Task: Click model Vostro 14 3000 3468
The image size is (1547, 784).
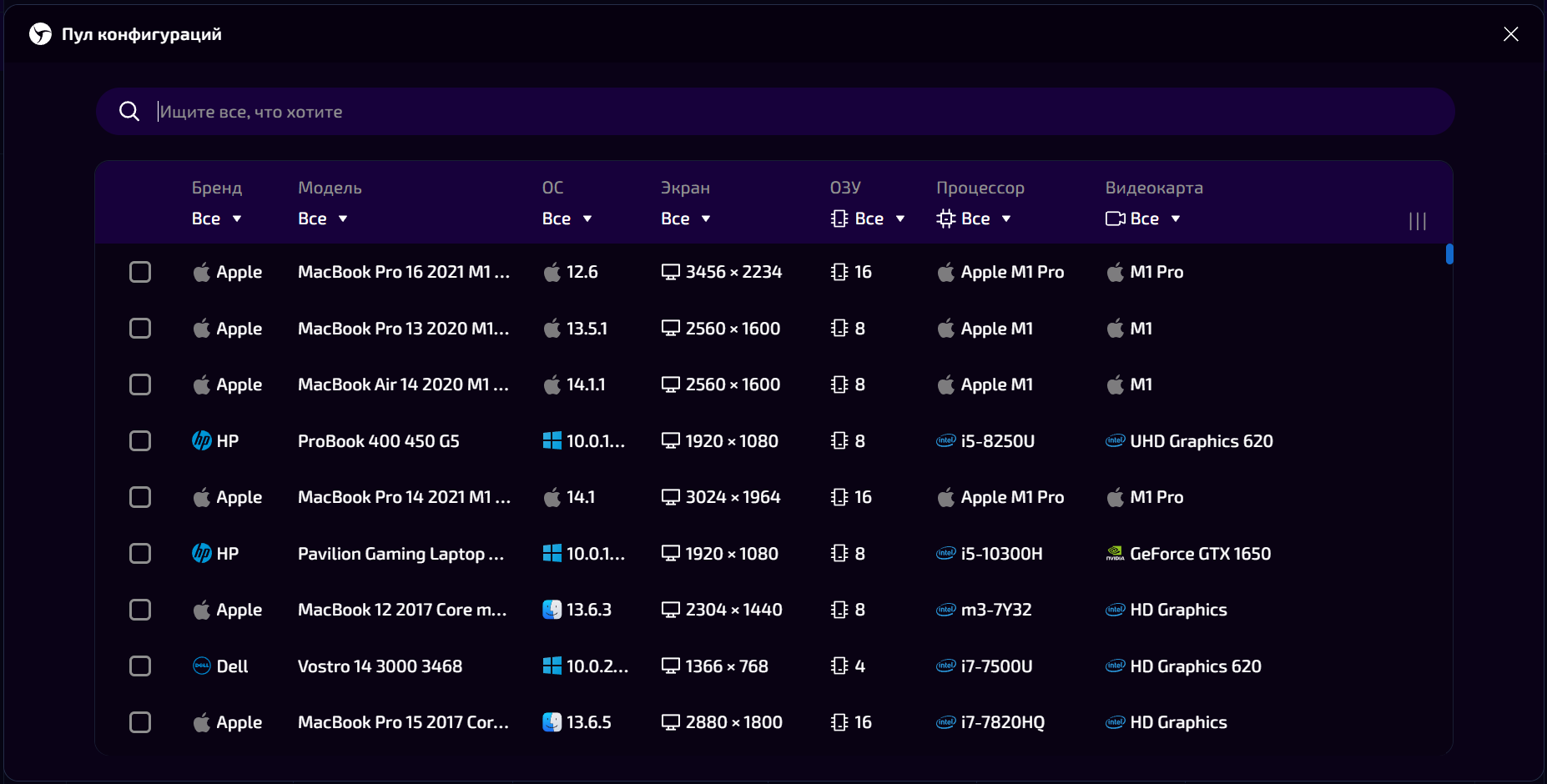Action: pyautogui.click(x=380, y=666)
